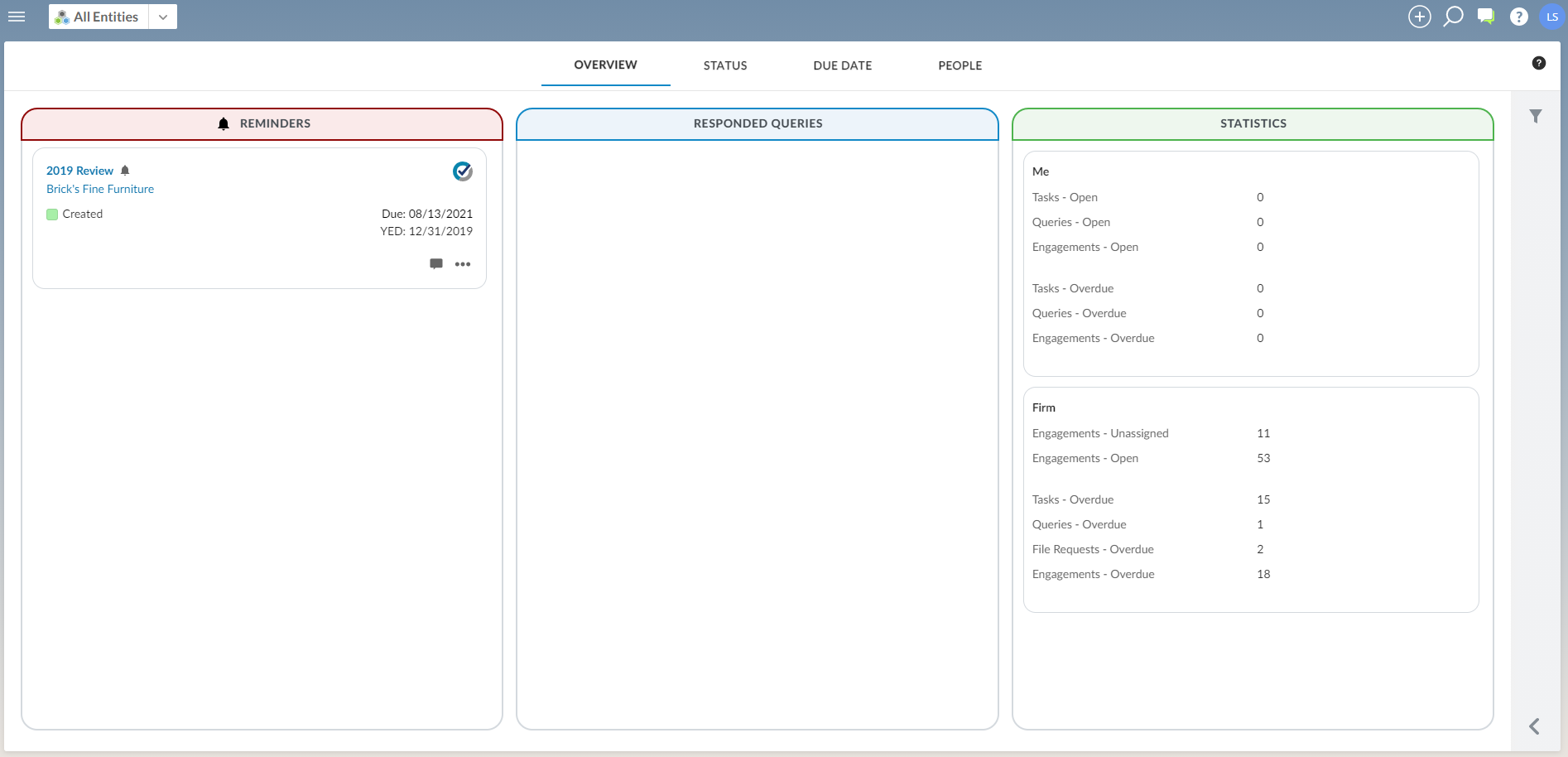The image size is (1568, 757).
Task: Select the All Entities selector button
Action: [99, 17]
